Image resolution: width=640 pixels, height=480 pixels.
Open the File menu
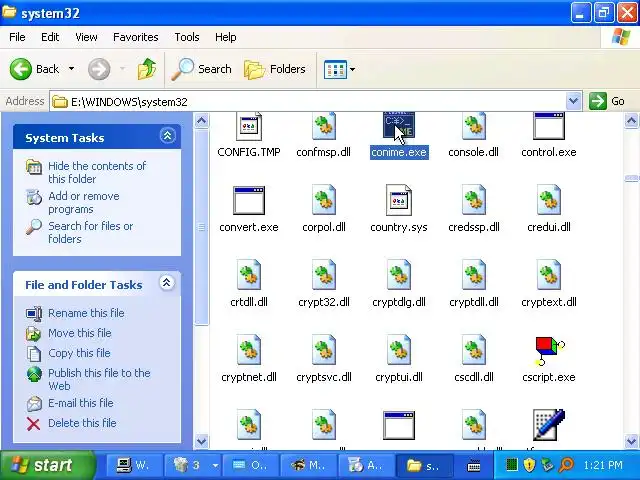click(x=17, y=37)
